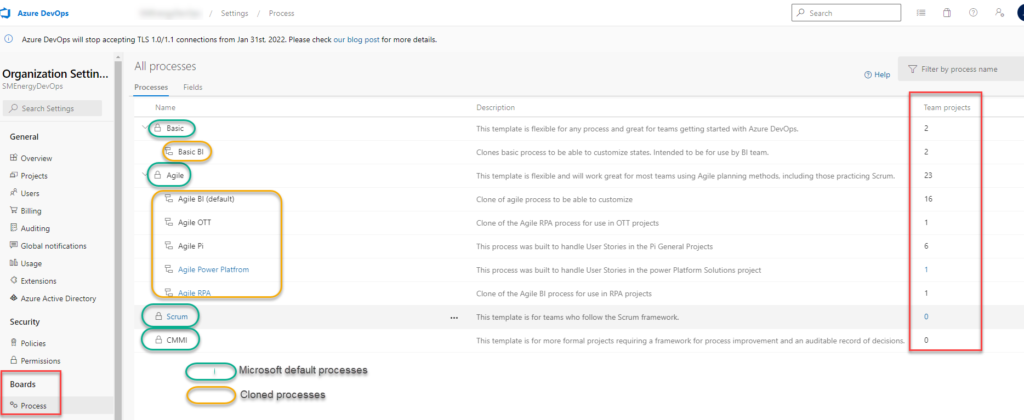The height and width of the screenshot is (420, 1024).
Task: Select the Agile BI (default) row
Action: pos(578,199)
